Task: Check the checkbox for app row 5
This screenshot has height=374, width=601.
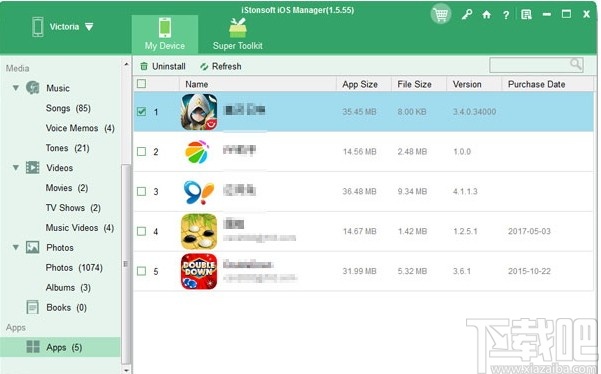Action: click(x=141, y=271)
